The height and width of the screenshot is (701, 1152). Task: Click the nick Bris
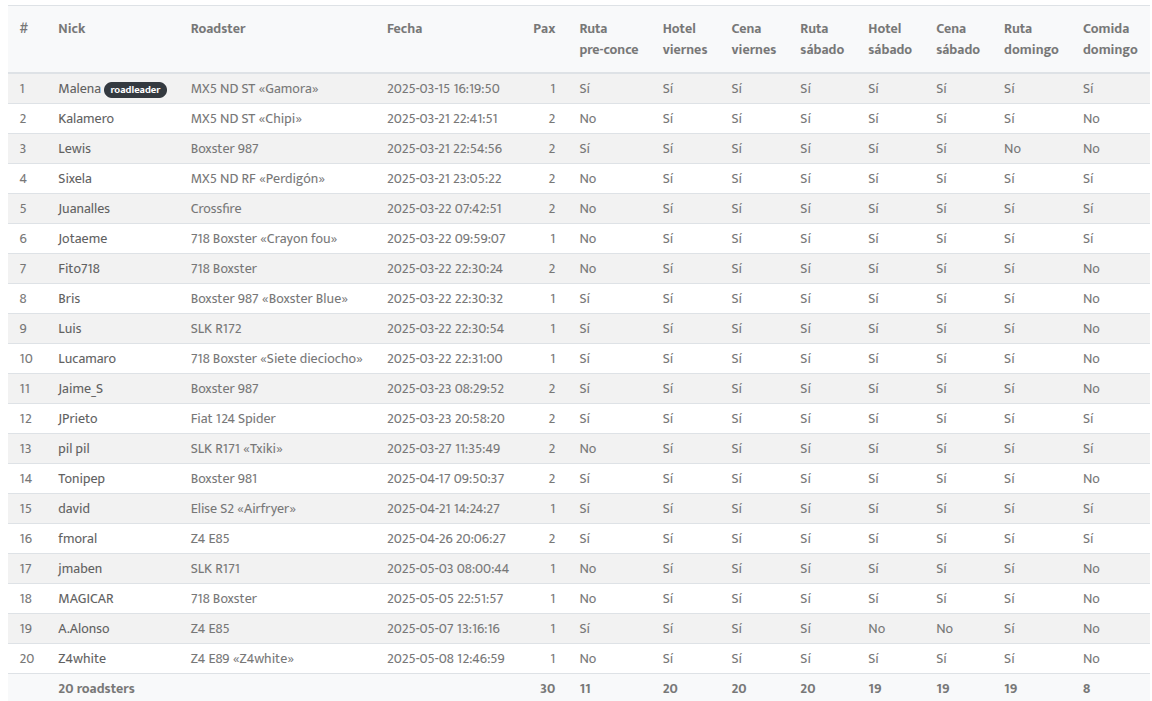pos(69,299)
